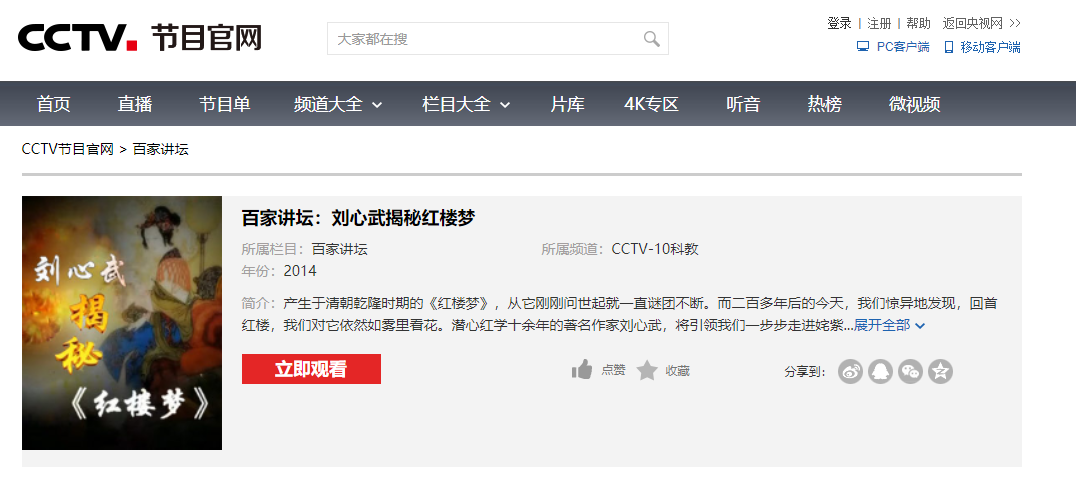Open 节目单 in navigation bar
The width and height of the screenshot is (1076, 494).
point(224,104)
